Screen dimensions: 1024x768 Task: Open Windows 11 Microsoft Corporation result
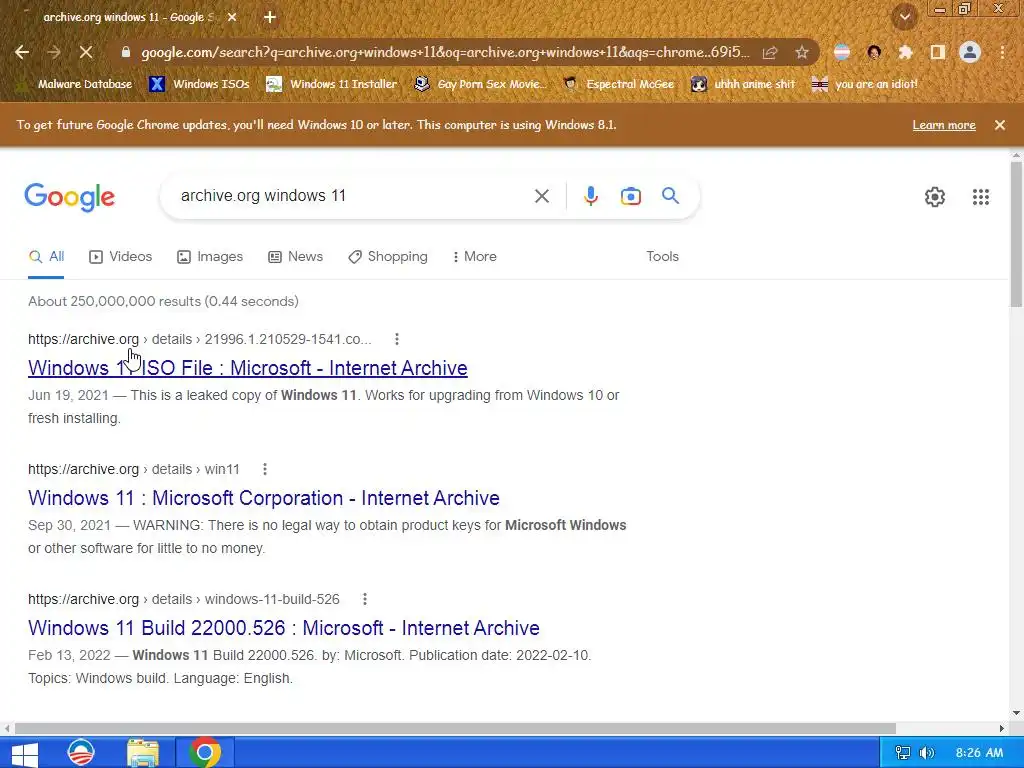coord(264,498)
